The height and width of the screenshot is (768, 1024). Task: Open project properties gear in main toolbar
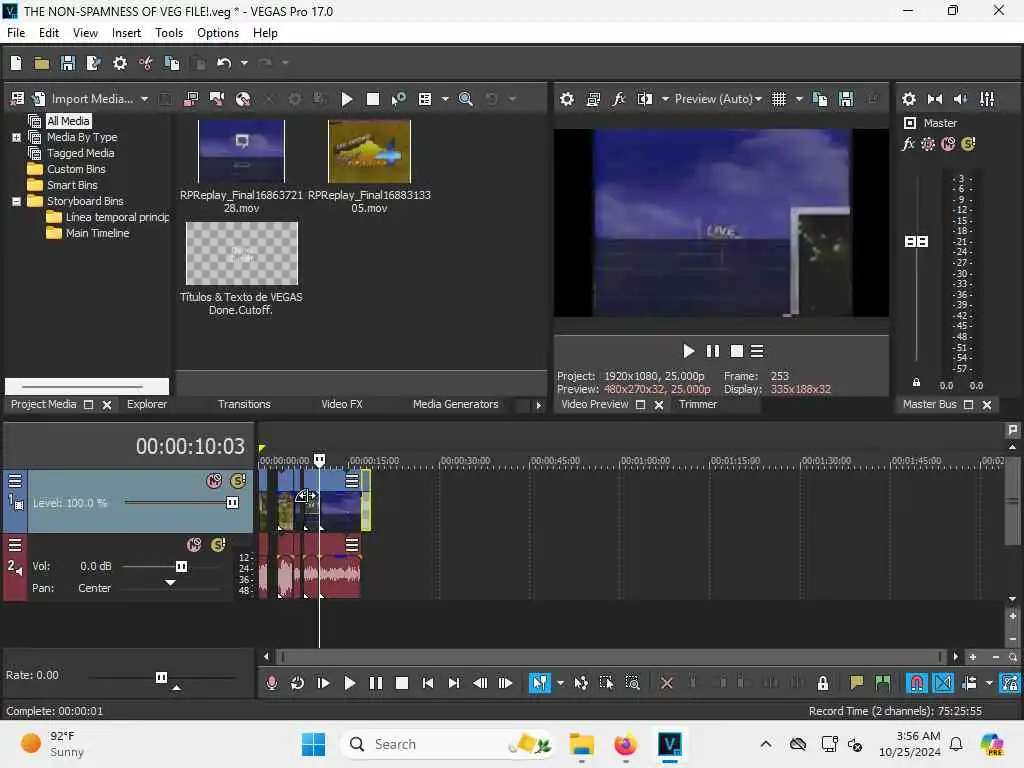click(120, 63)
